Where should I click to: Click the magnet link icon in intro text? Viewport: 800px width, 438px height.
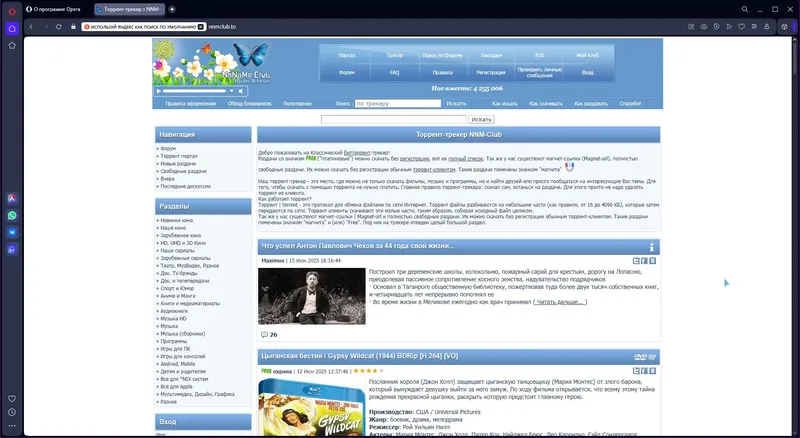569,166
